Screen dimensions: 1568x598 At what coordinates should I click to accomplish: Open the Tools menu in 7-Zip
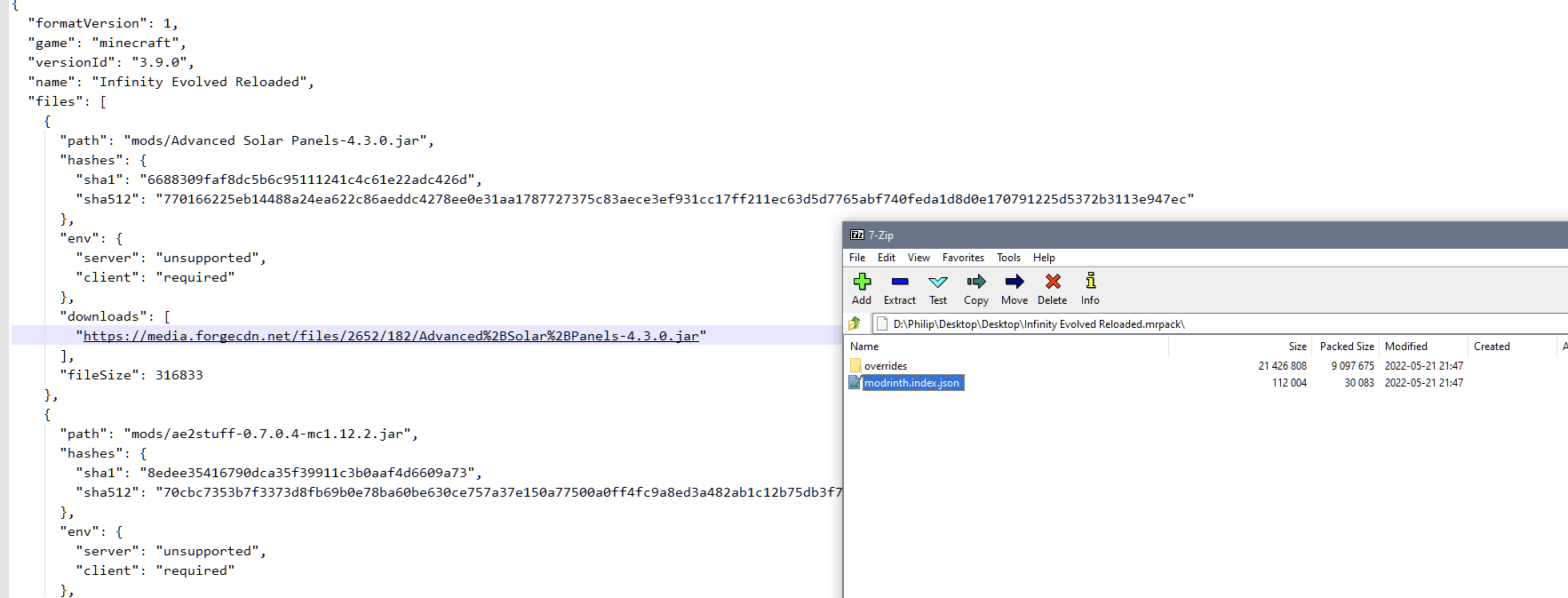(1008, 258)
